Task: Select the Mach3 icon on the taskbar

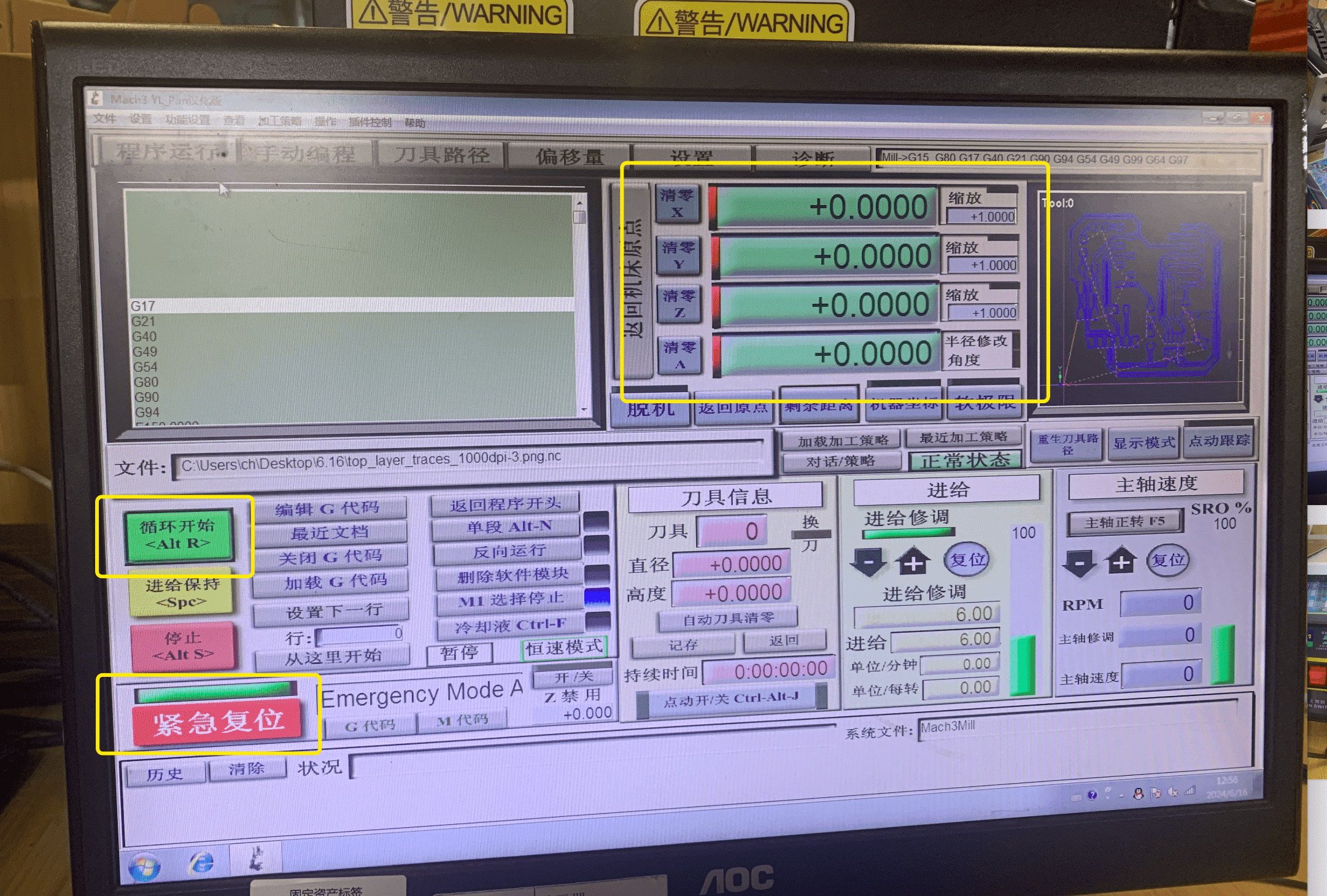Action: click(x=257, y=859)
